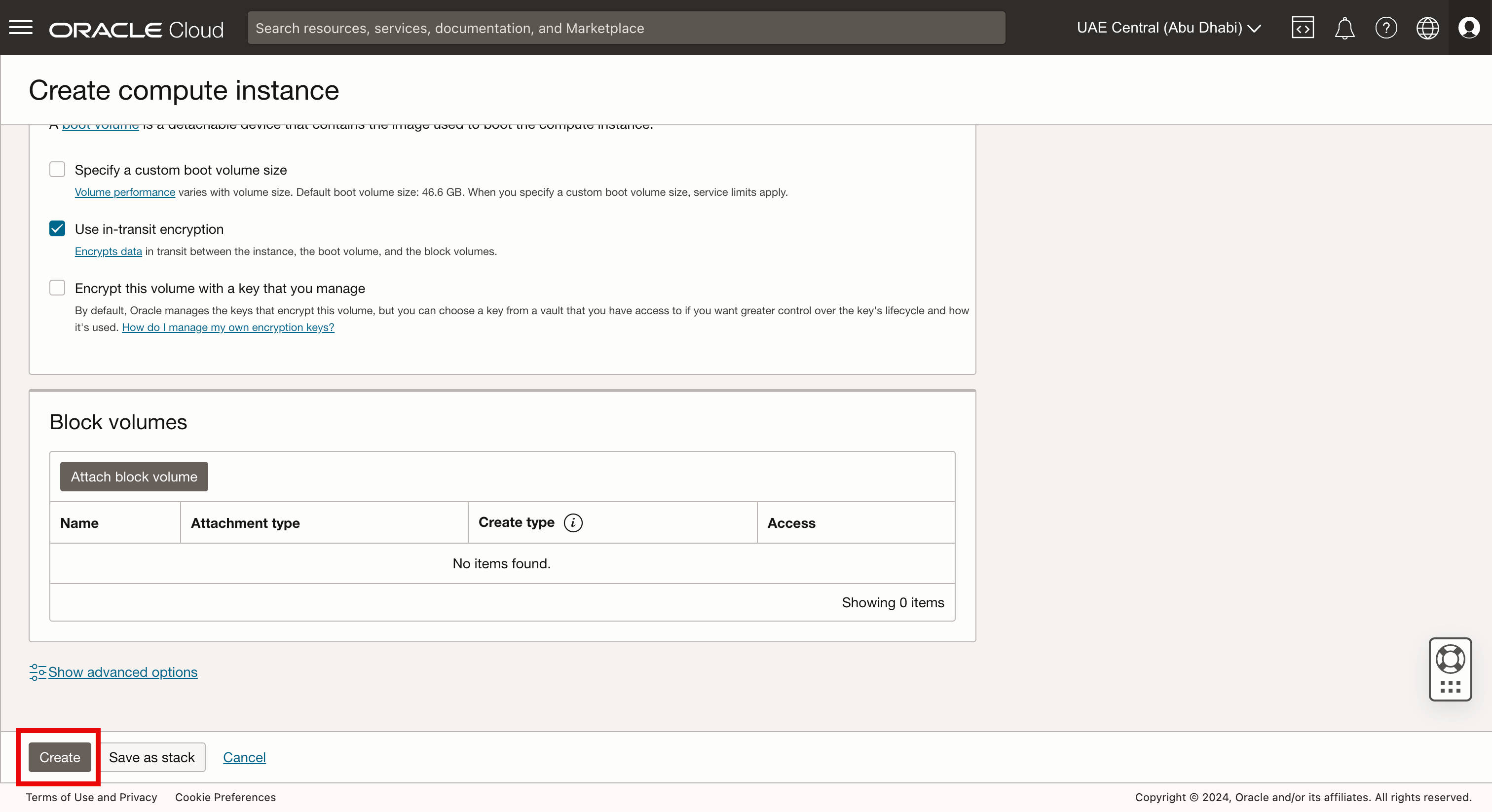Click the help question mark icon
The height and width of the screenshot is (812, 1492).
click(1386, 28)
